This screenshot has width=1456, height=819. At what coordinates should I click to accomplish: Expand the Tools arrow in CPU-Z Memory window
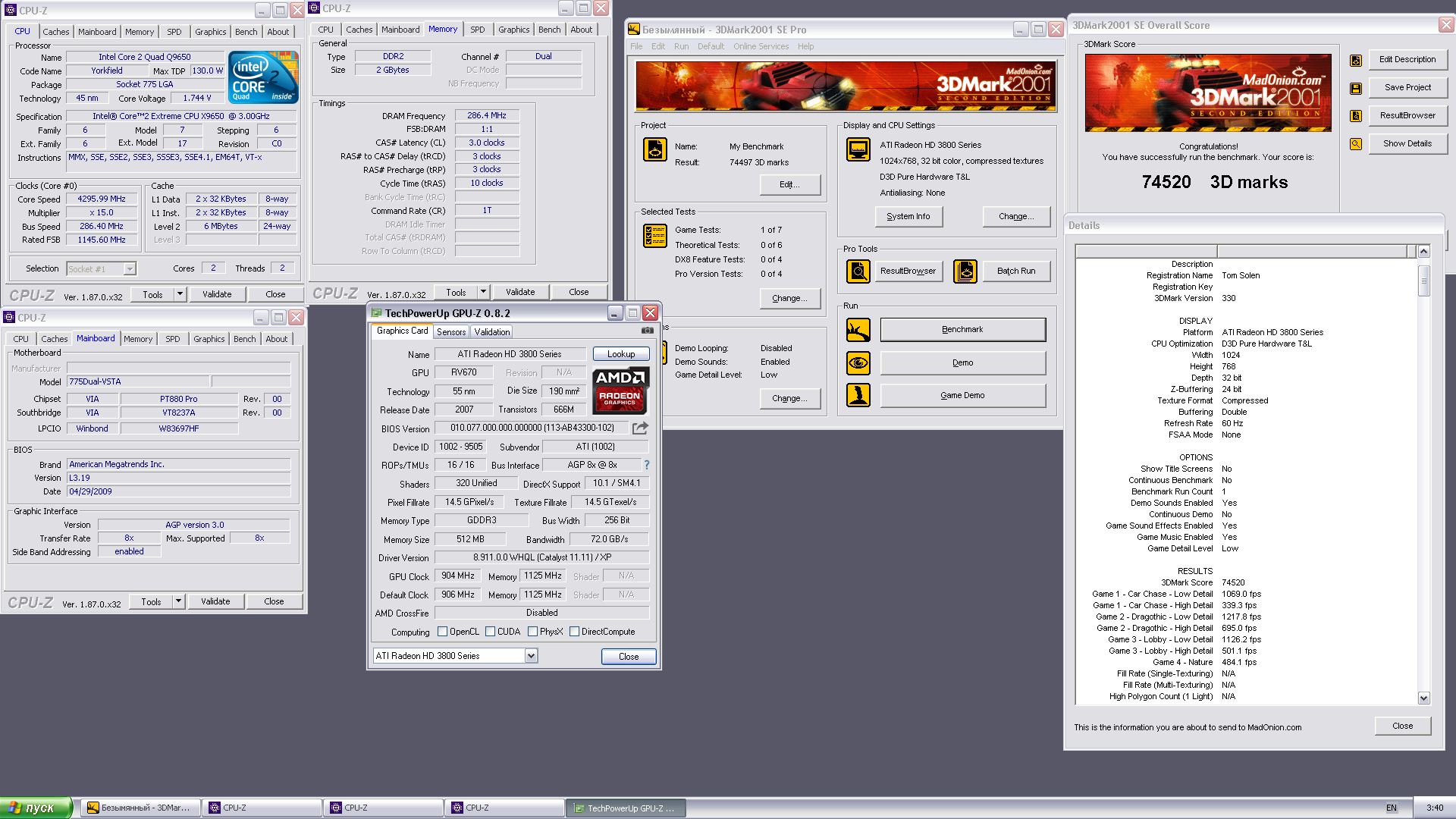pos(483,292)
